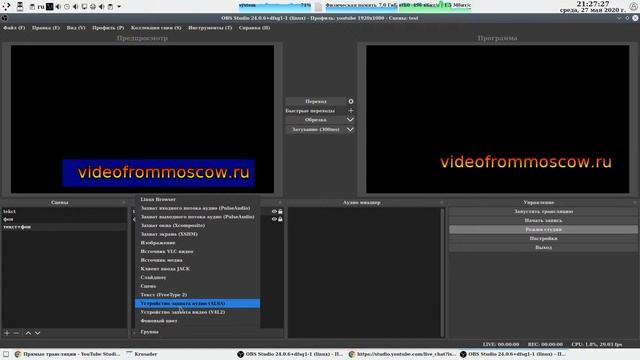This screenshot has height=360, width=640.
Task: Click the Обрезка quick transition button
Action: pos(316,120)
